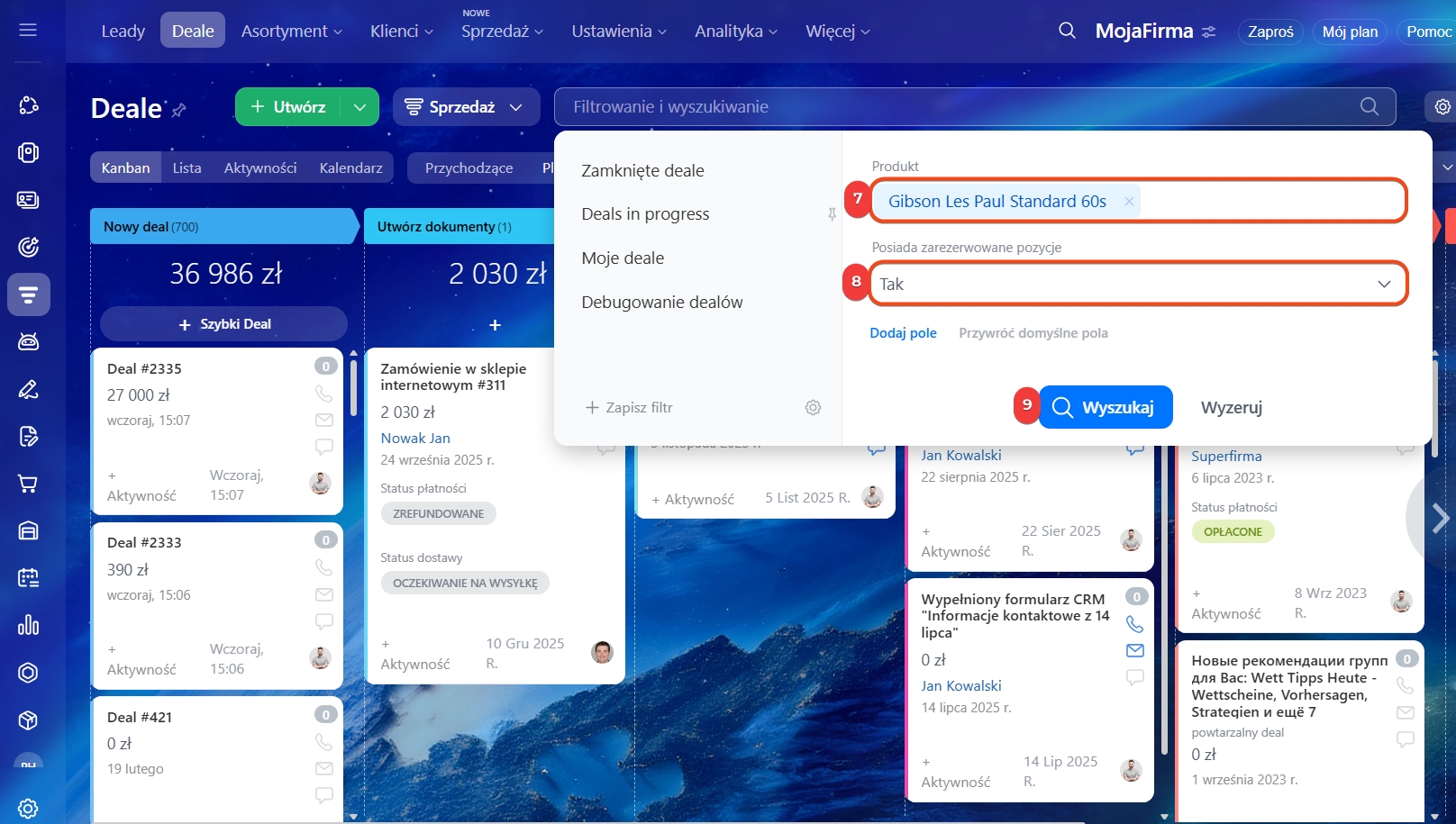Select the Moje deale saved filter

(623, 258)
